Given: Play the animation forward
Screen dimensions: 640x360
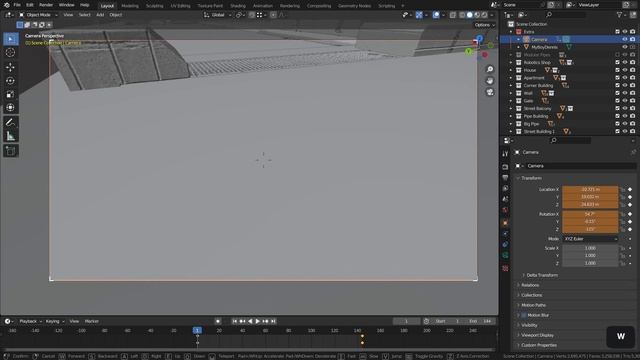Looking at the screenshot, I should [258, 321].
